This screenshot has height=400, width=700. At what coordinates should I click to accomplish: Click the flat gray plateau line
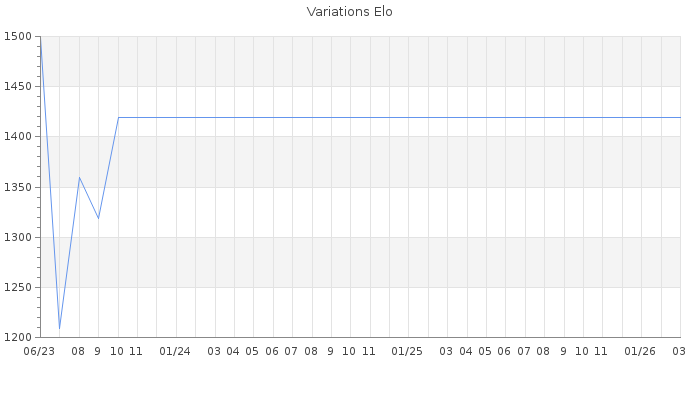(400, 117)
